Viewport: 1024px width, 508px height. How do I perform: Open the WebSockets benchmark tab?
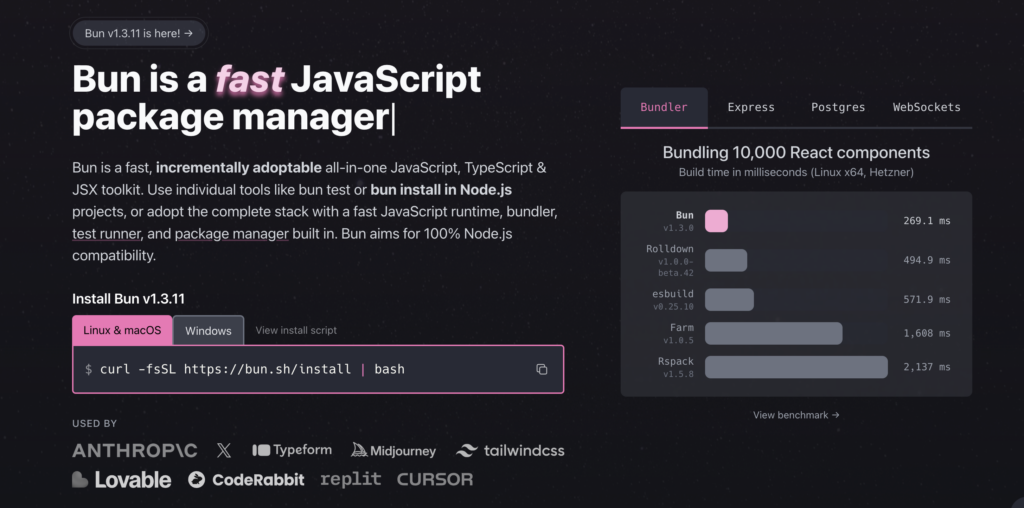coord(926,107)
